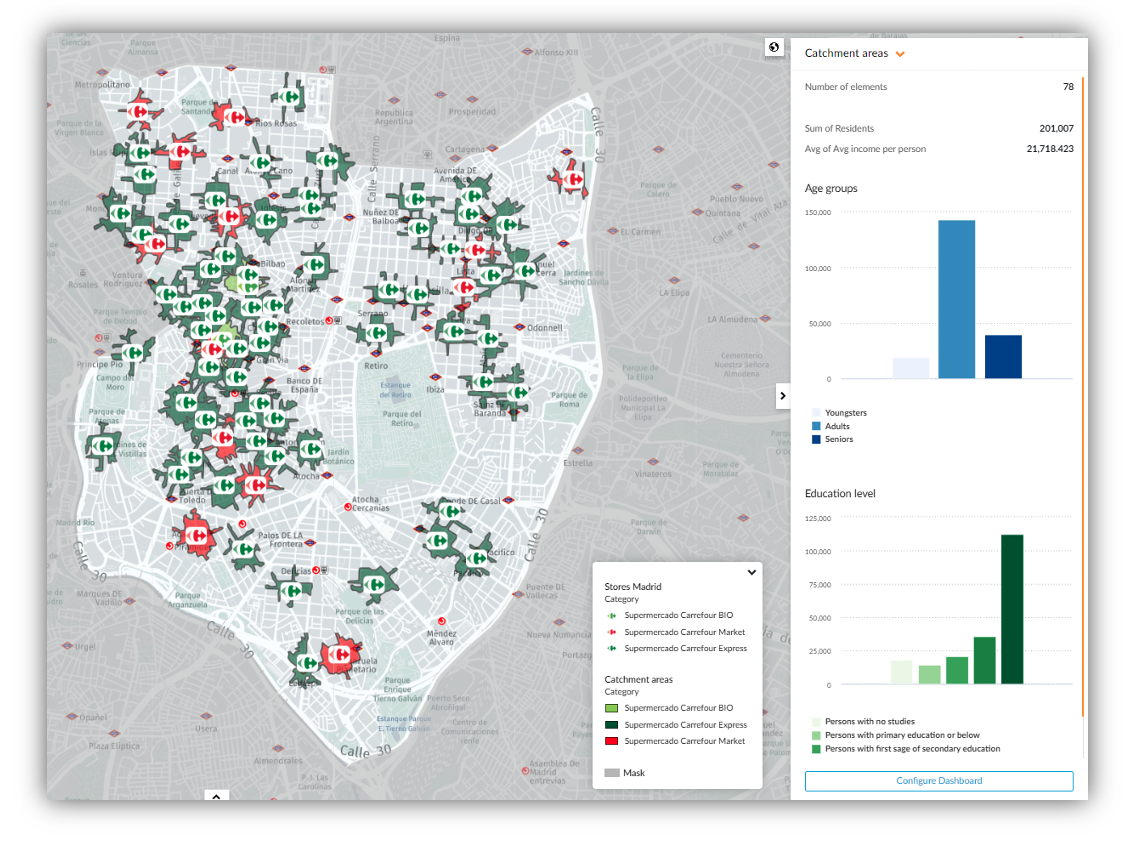Click the Alfonso XIII metro station icon
Screen dimensions: 1139x843
coord(527,52)
